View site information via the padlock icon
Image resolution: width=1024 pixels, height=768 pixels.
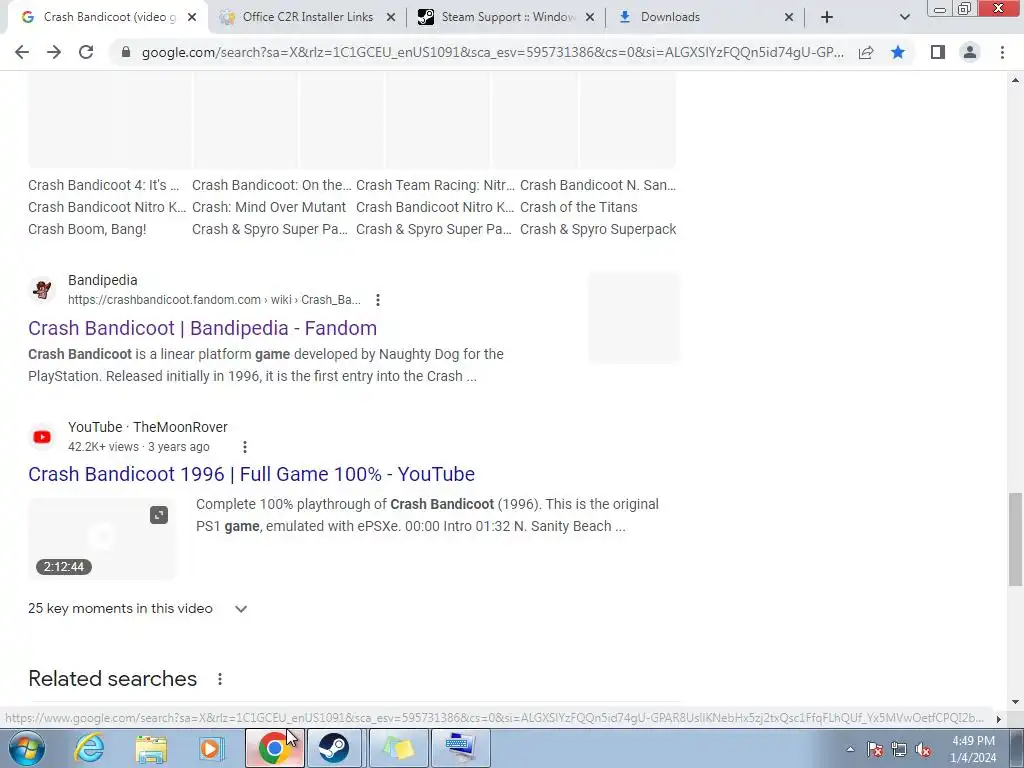pyautogui.click(x=126, y=52)
